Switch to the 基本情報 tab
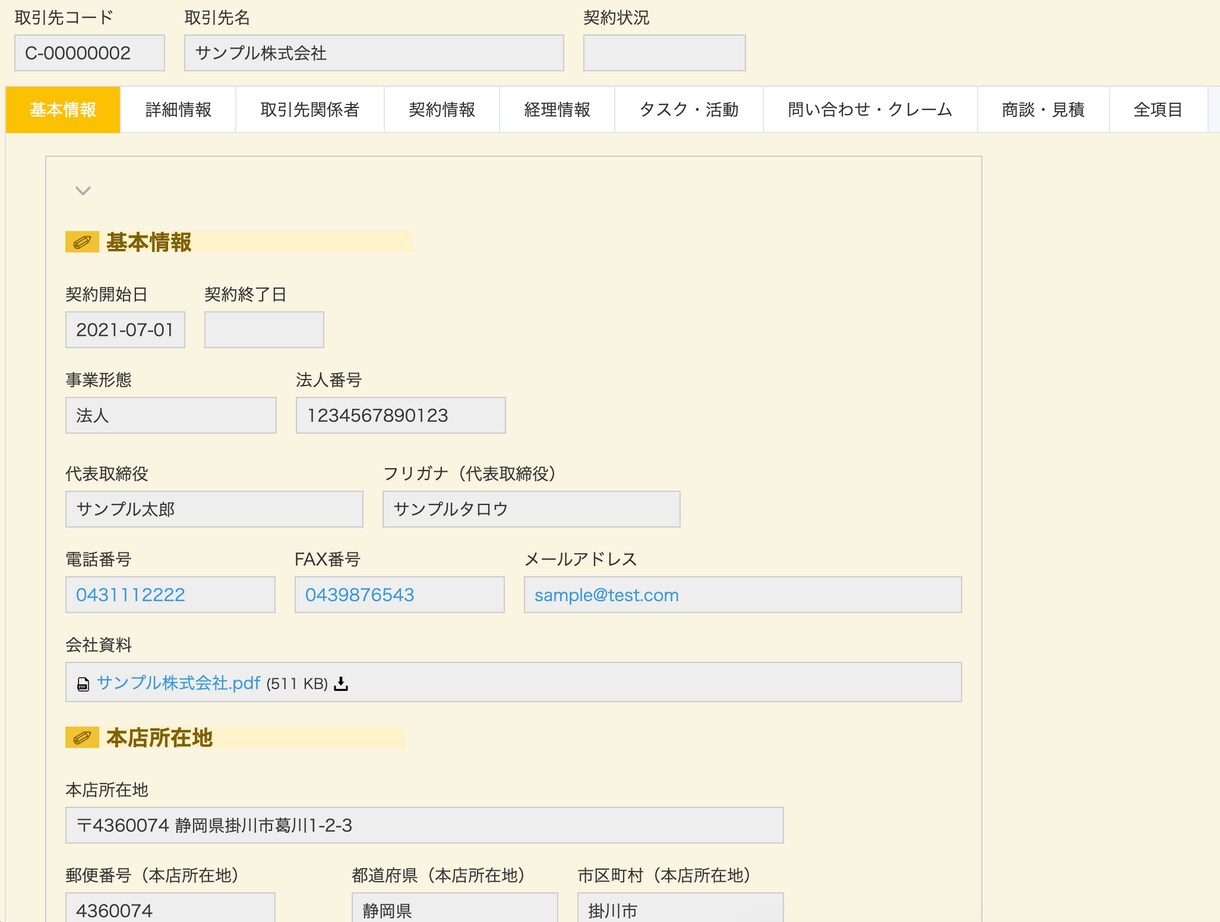 (63, 110)
